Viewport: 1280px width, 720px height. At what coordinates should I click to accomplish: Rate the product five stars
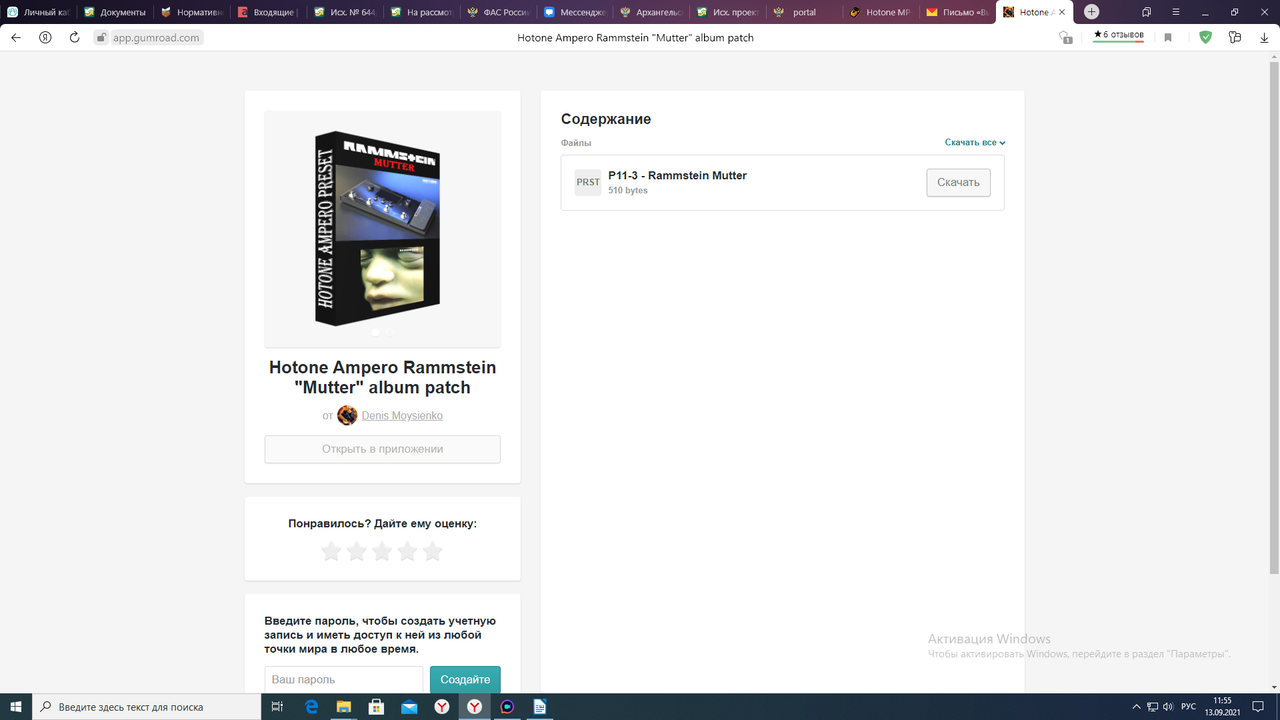point(432,551)
